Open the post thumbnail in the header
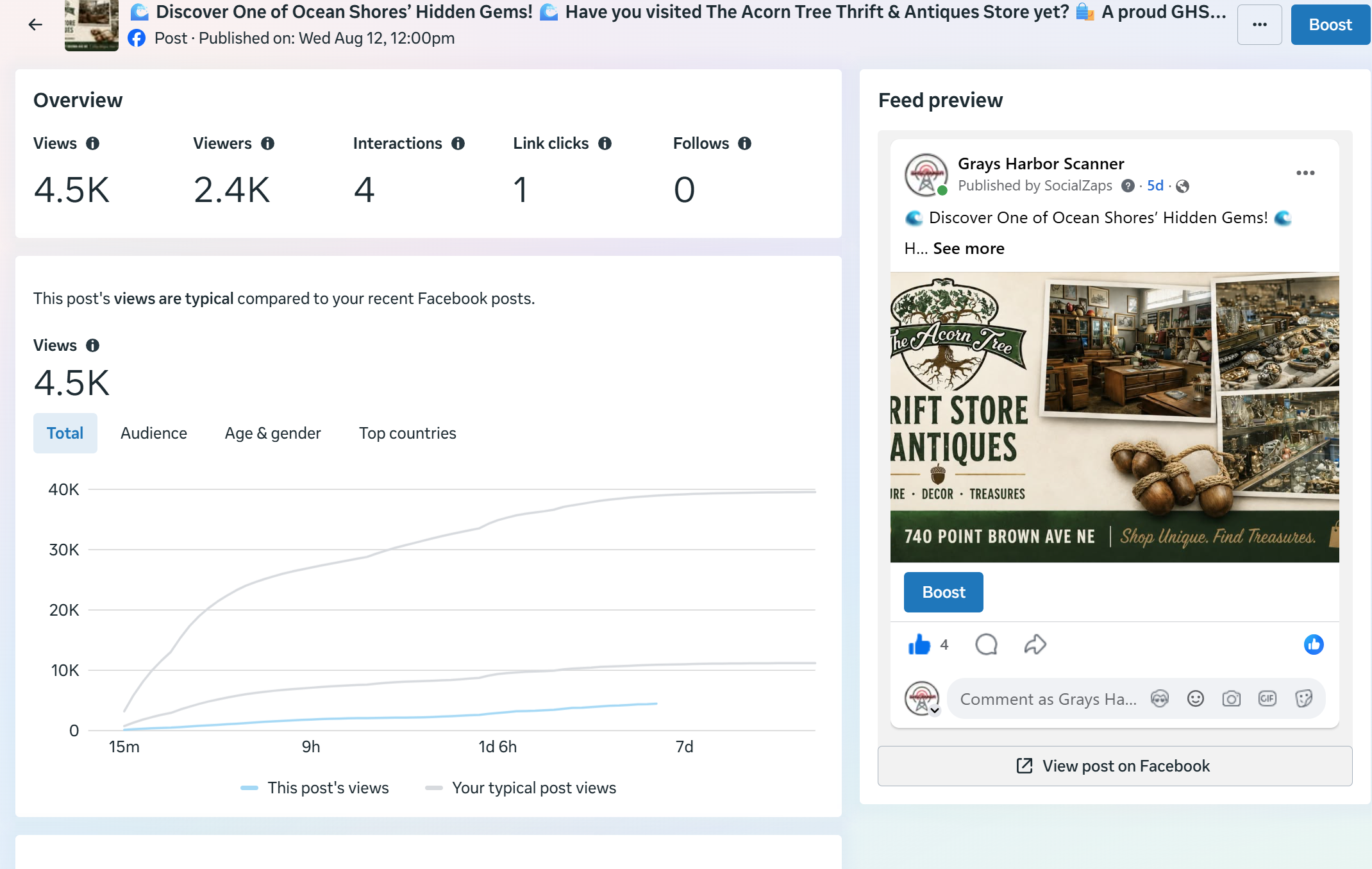The image size is (1372, 869). [92, 26]
